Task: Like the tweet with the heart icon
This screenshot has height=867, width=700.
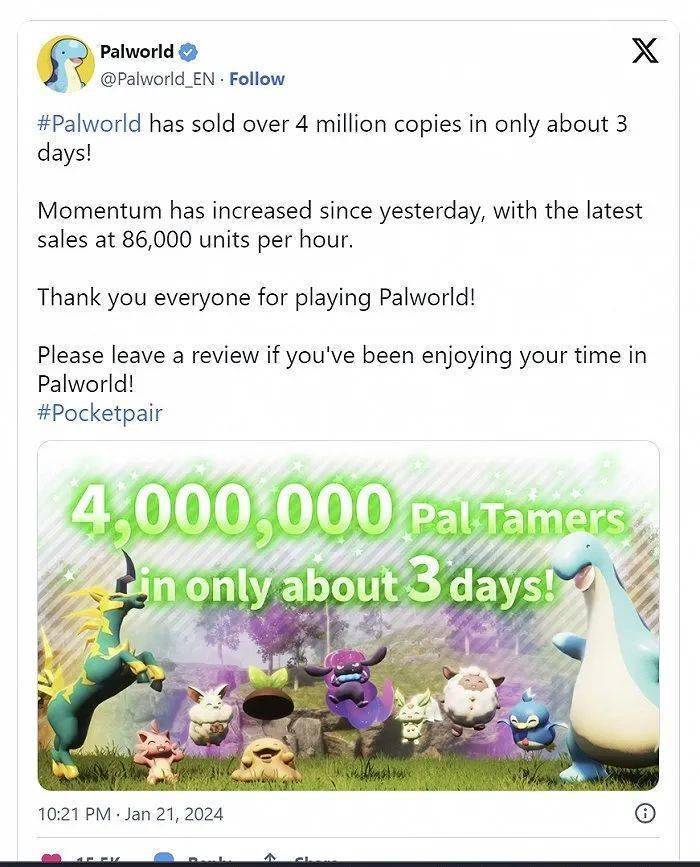Action: (x=50, y=860)
